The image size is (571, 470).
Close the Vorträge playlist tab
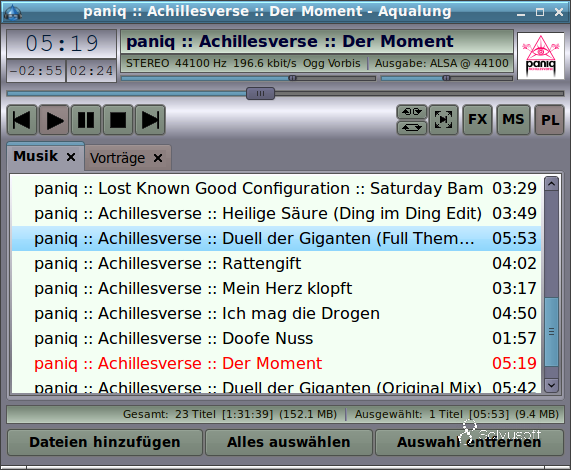[158, 158]
